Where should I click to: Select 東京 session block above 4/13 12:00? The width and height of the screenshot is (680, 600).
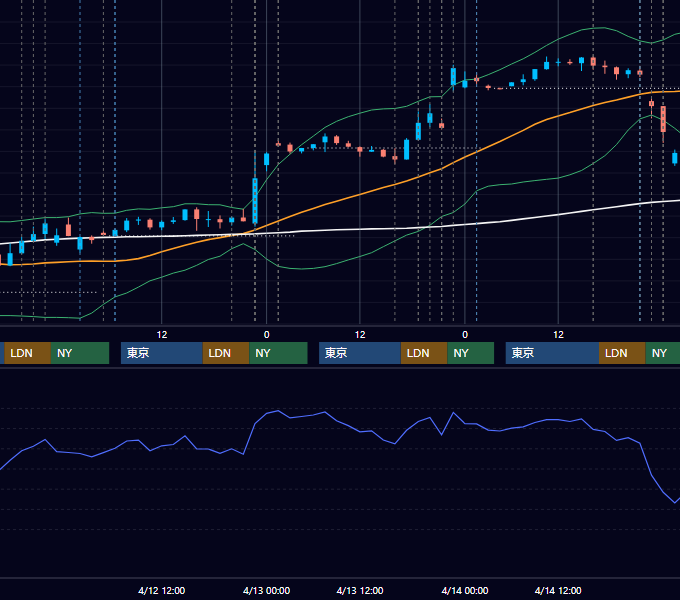(360, 353)
